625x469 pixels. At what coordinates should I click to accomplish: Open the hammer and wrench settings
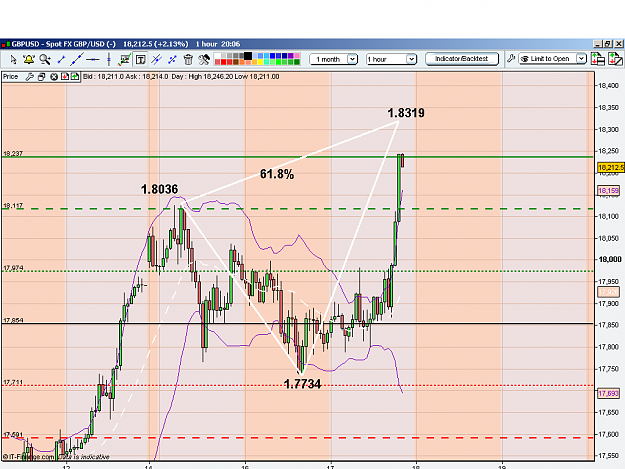pyautogui.click(x=204, y=60)
